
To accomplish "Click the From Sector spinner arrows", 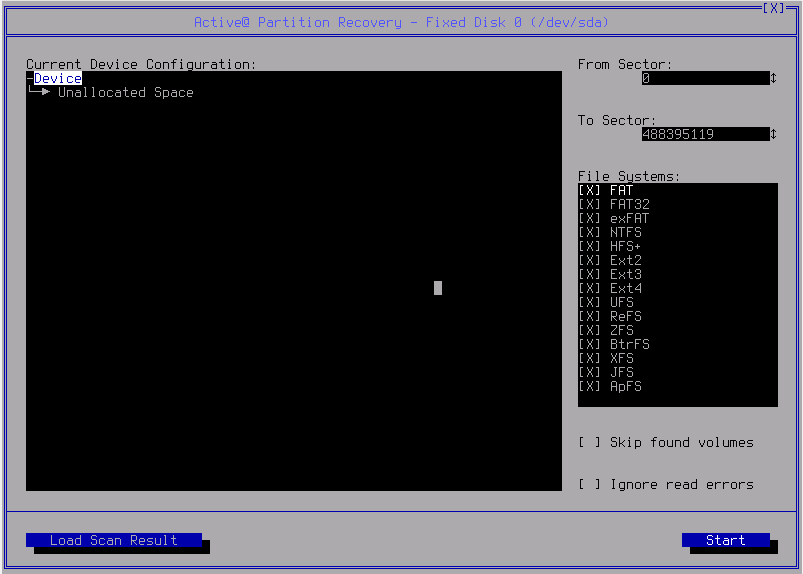I will pos(773,78).
